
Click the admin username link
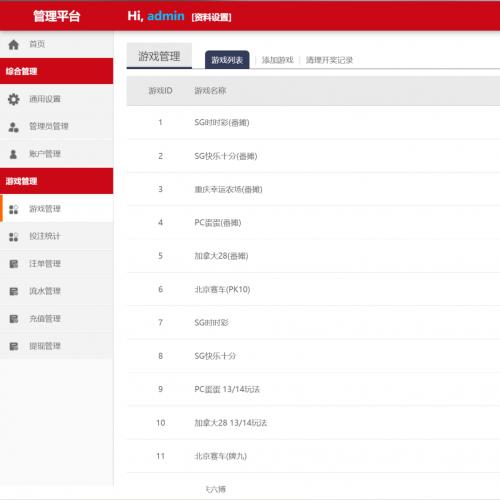(166, 16)
